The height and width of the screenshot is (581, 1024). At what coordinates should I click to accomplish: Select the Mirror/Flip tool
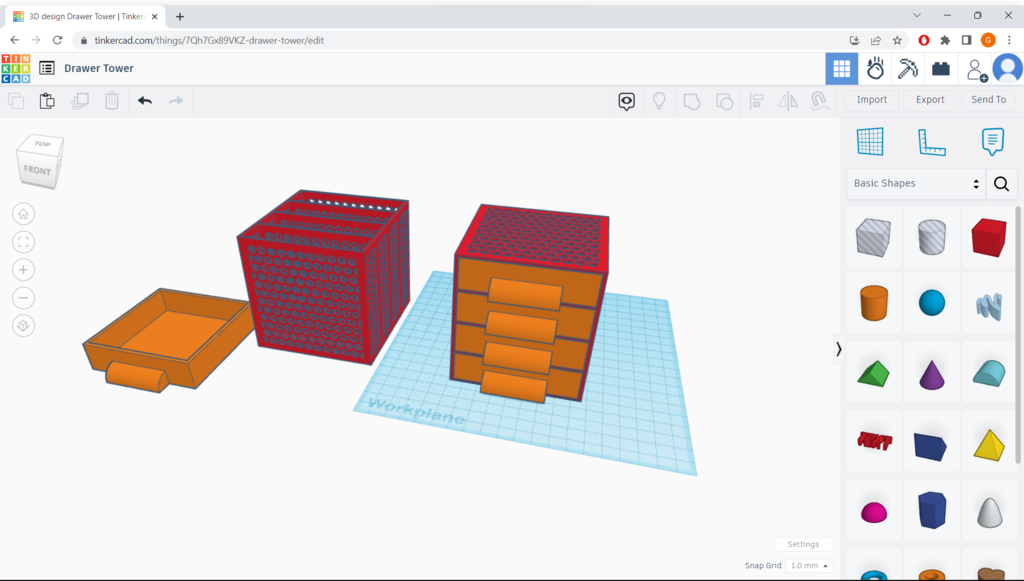tap(788, 101)
